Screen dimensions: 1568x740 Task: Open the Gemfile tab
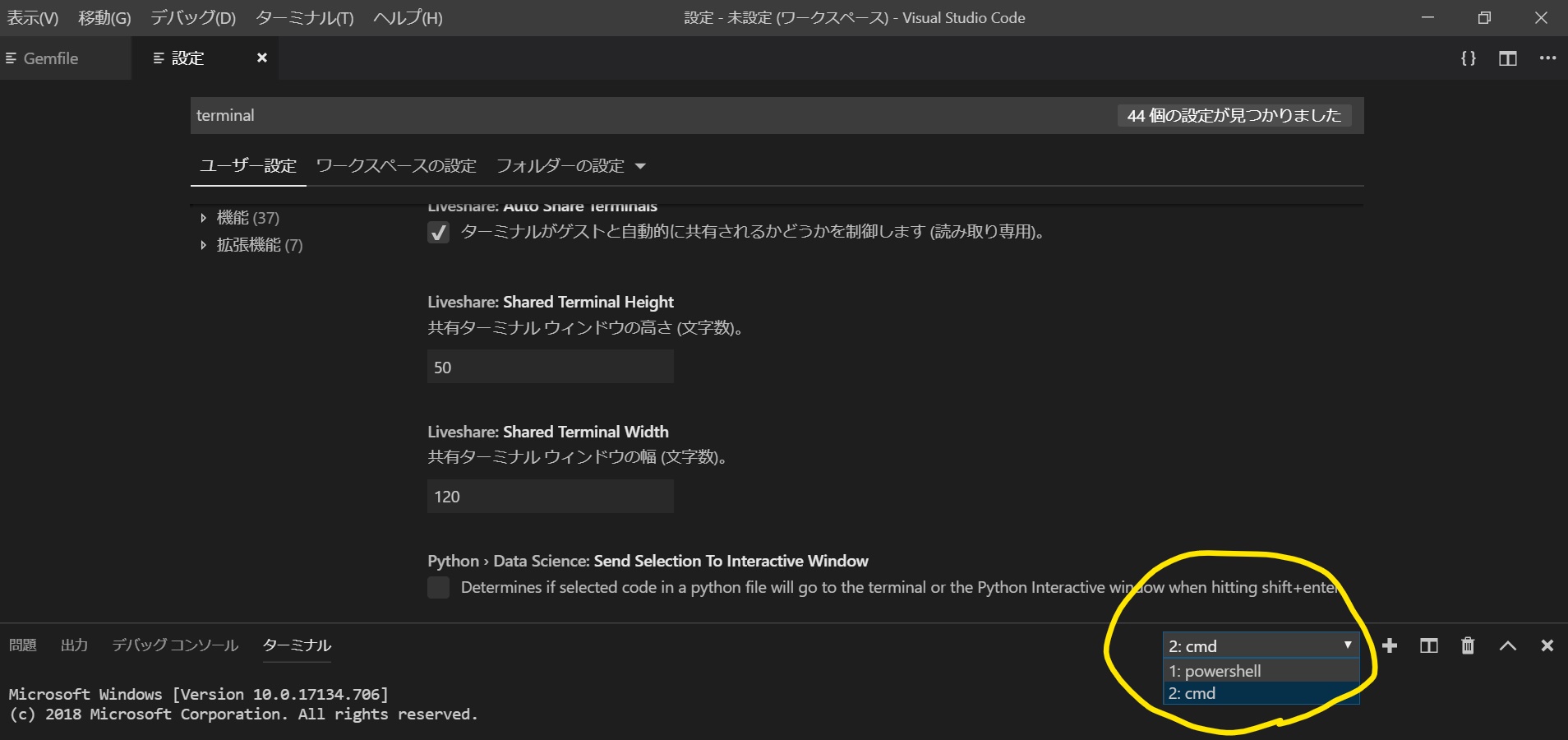pos(51,58)
